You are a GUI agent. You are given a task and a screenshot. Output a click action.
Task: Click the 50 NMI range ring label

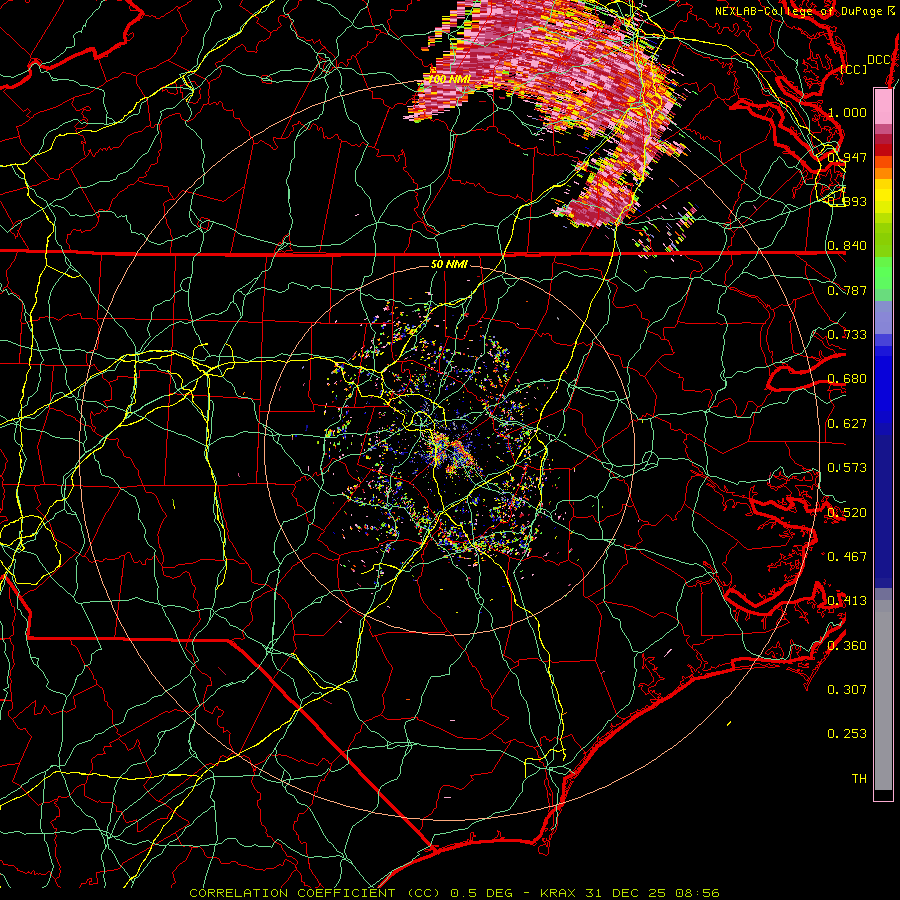[449, 264]
